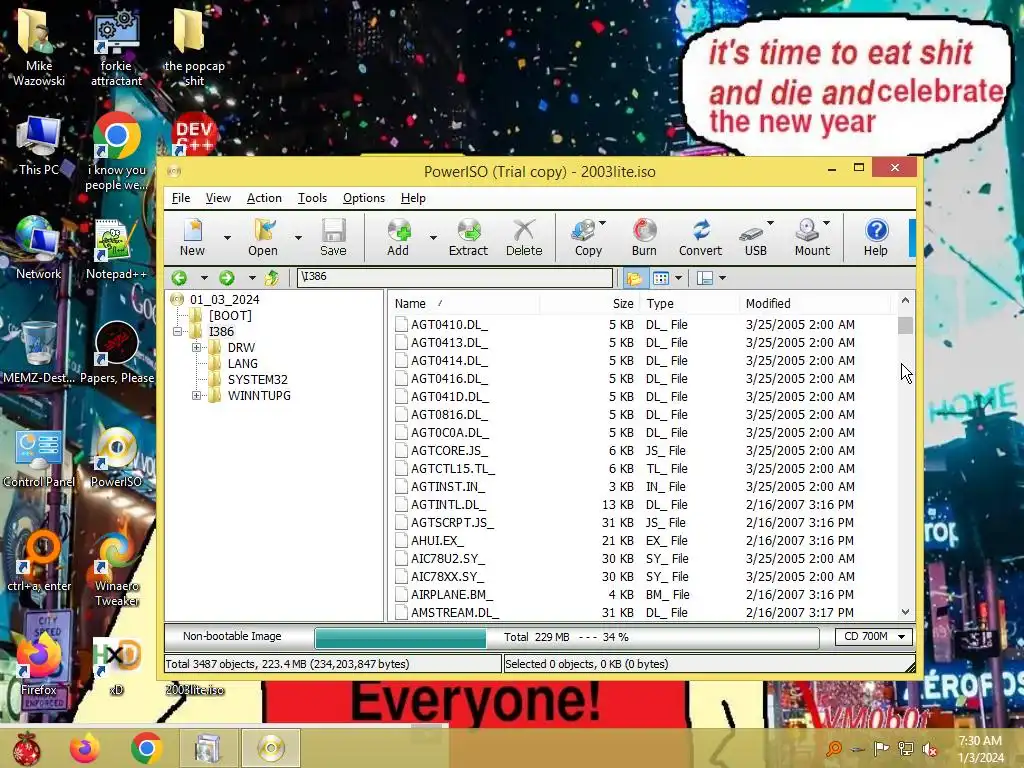Select the PowerISO desktop shortcut
Image resolution: width=1024 pixels, height=768 pixels.
coord(116,457)
